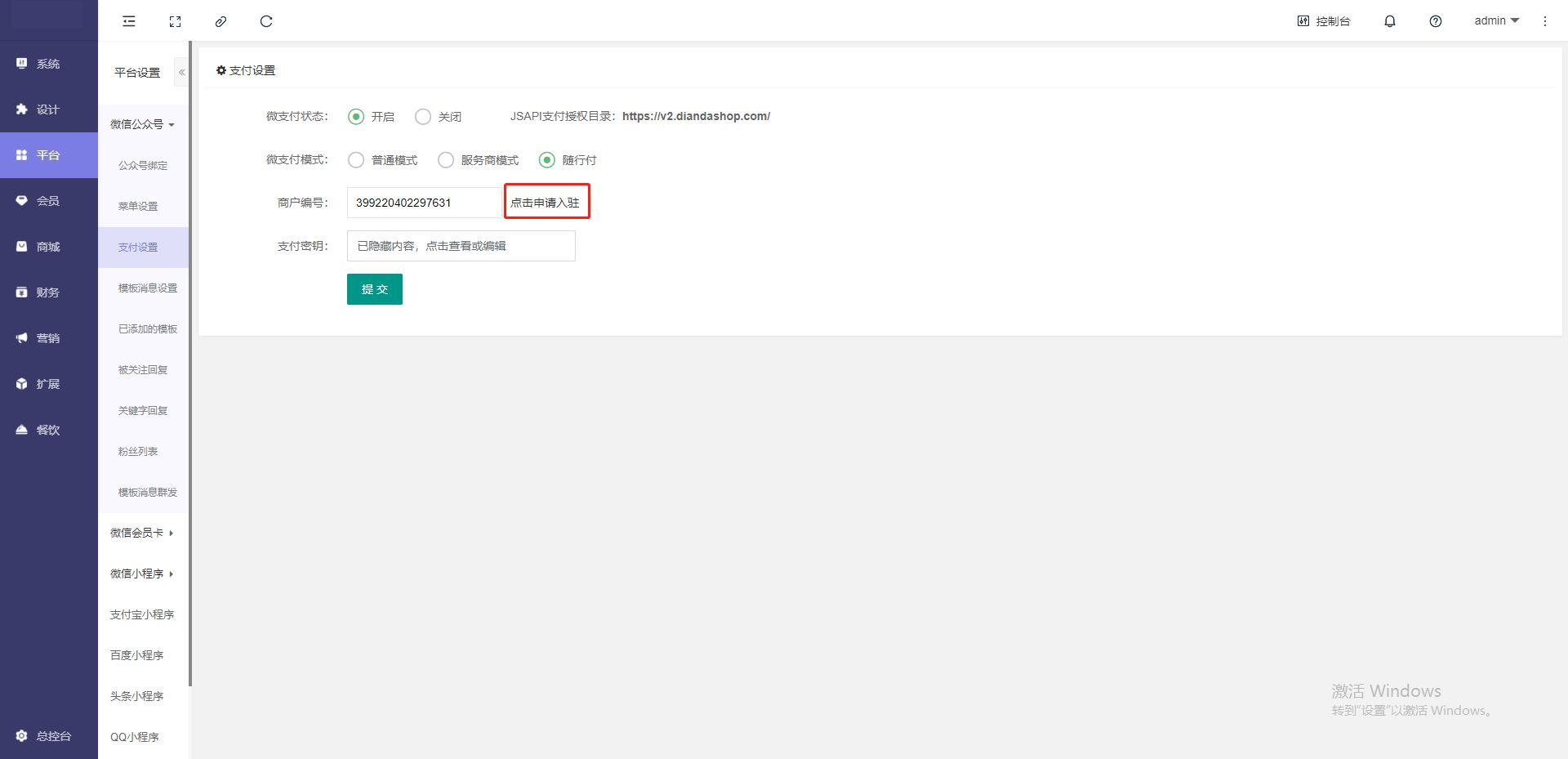Refresh the page with reload icon
This screenshot has width=1568, height=759.
click(266, 21)
